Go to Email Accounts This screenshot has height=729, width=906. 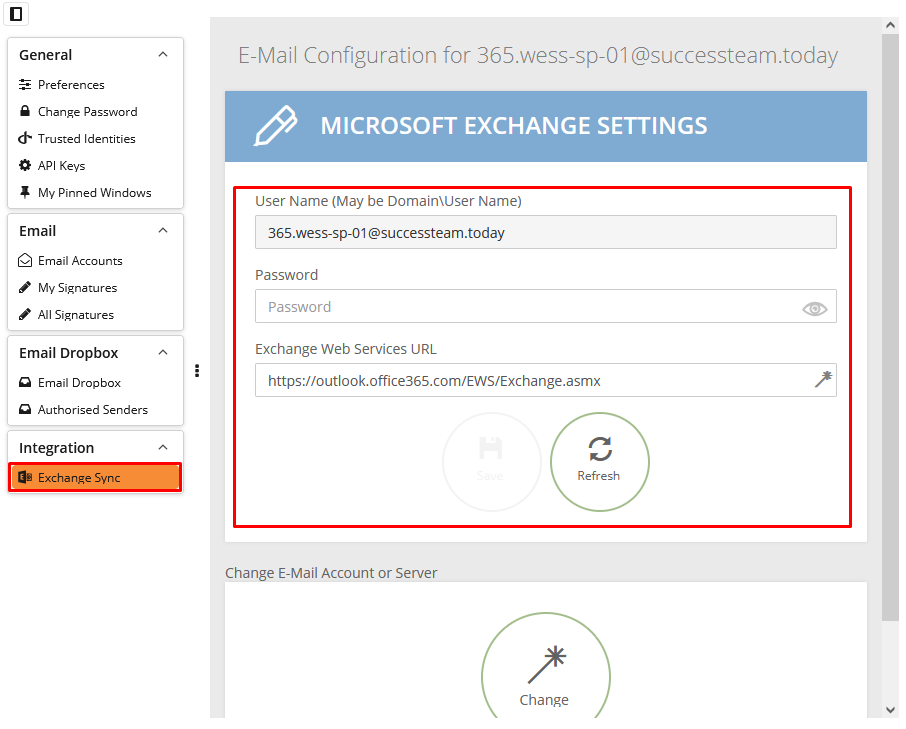tap(80, 261)
